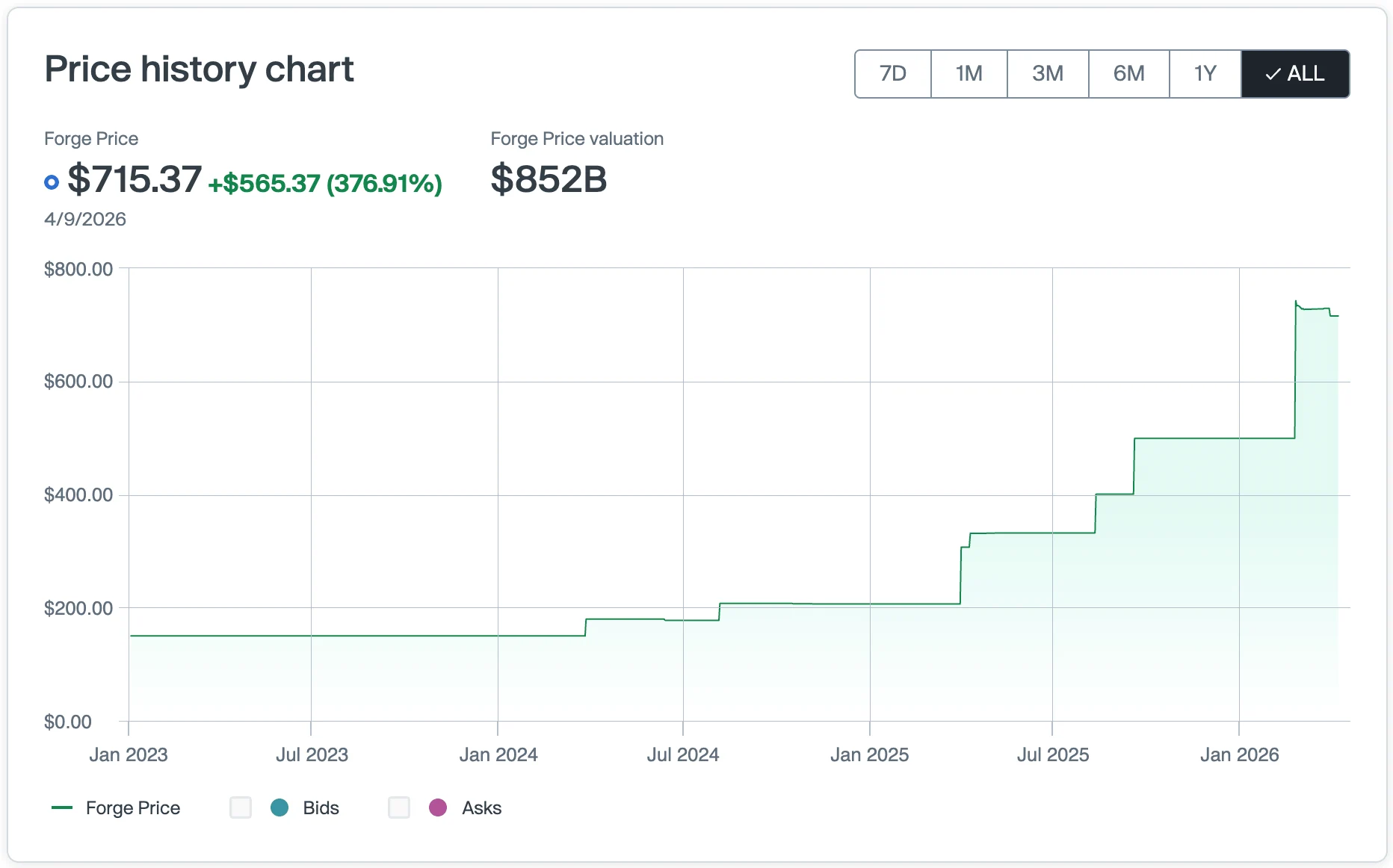The image size is (1393, 868).
Task: Click the $852B valuation figure
Action: [x=549, y=179]
